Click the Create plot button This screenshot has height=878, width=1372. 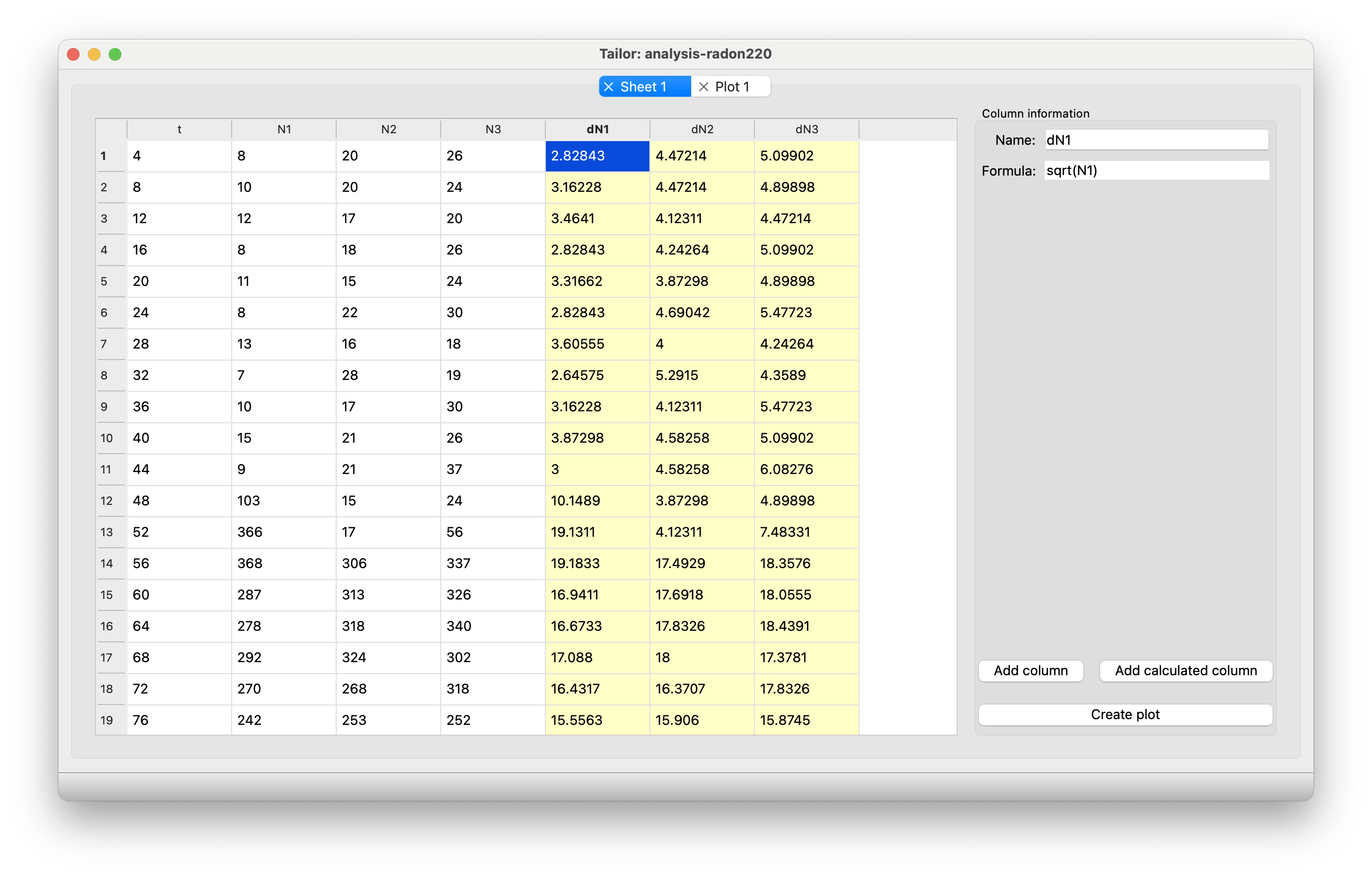tap(1125, 714)
